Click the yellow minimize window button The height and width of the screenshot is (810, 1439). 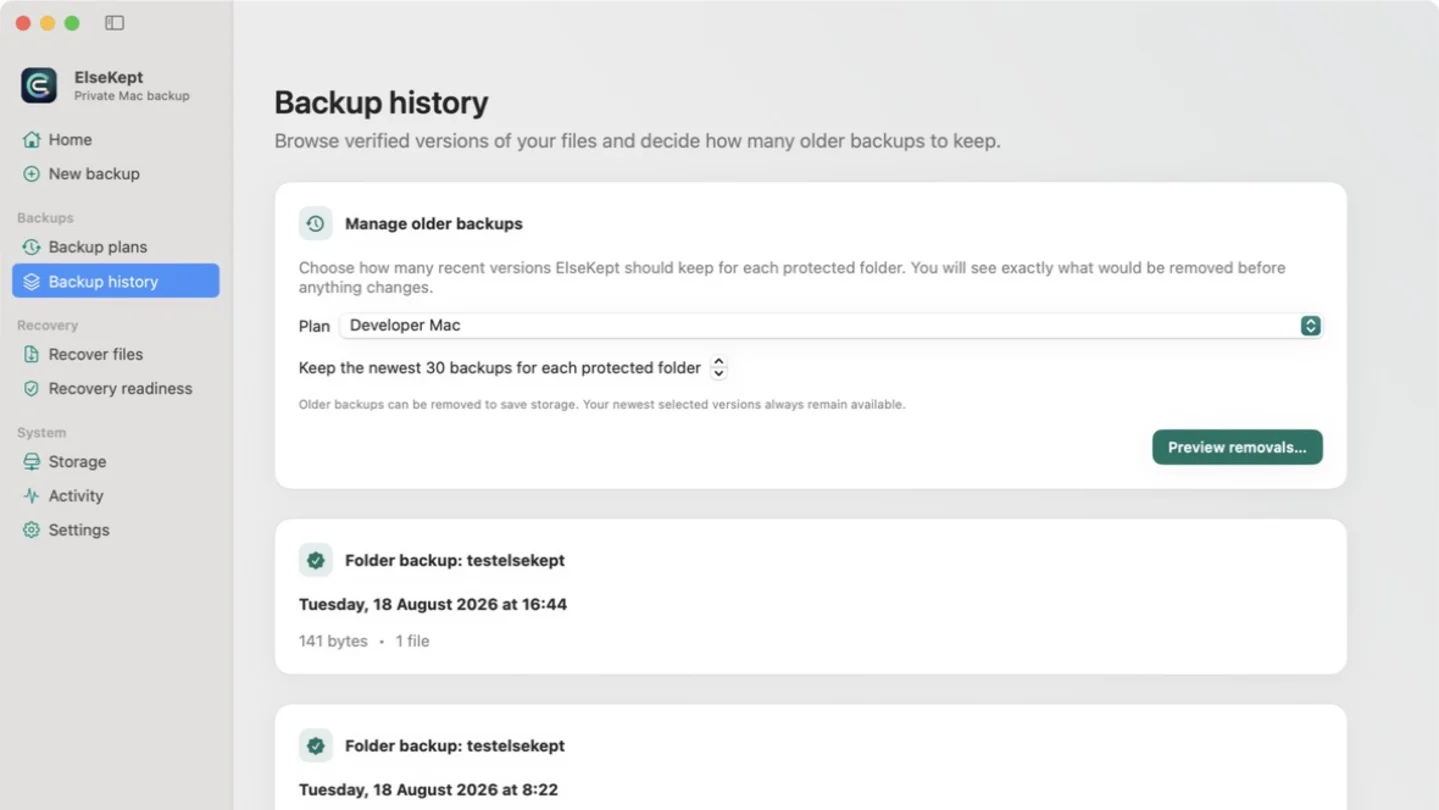(x=47, y=23)
